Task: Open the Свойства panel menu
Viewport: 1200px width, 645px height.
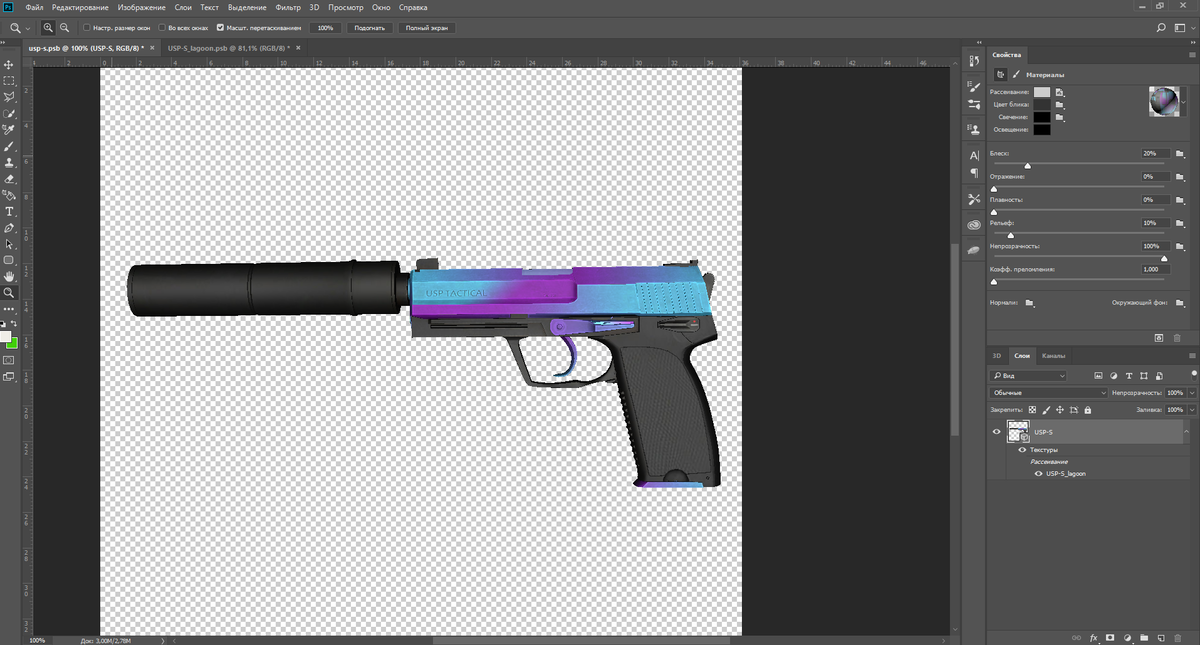Action: (1192, 53)
